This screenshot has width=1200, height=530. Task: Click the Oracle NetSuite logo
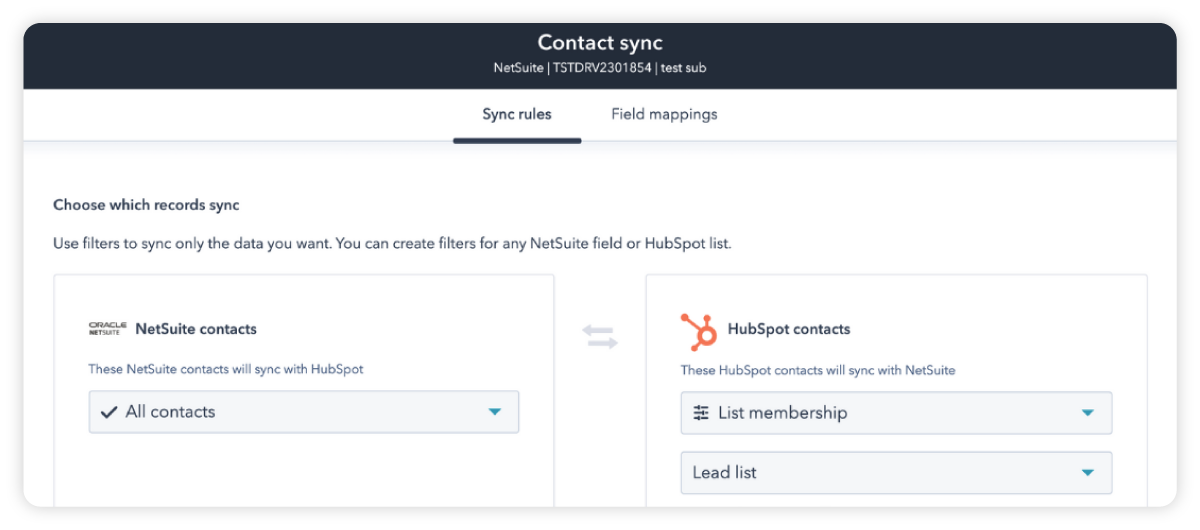point(105,329)
